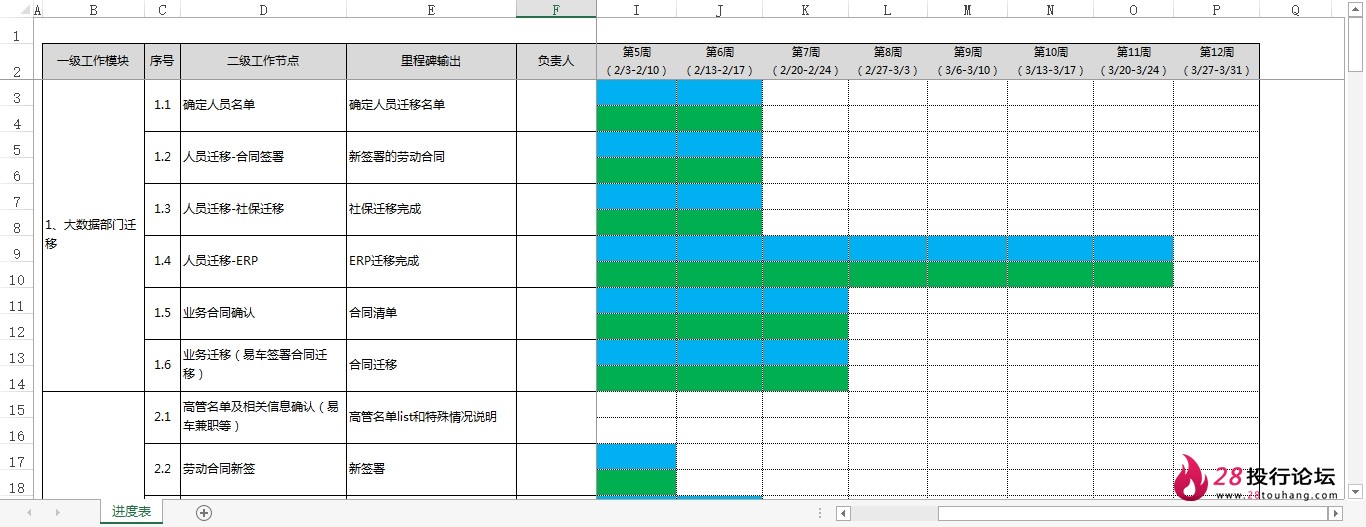The image size is (1366, 527).
Task: Select column Q header
Action: [x=1295, y=9]
